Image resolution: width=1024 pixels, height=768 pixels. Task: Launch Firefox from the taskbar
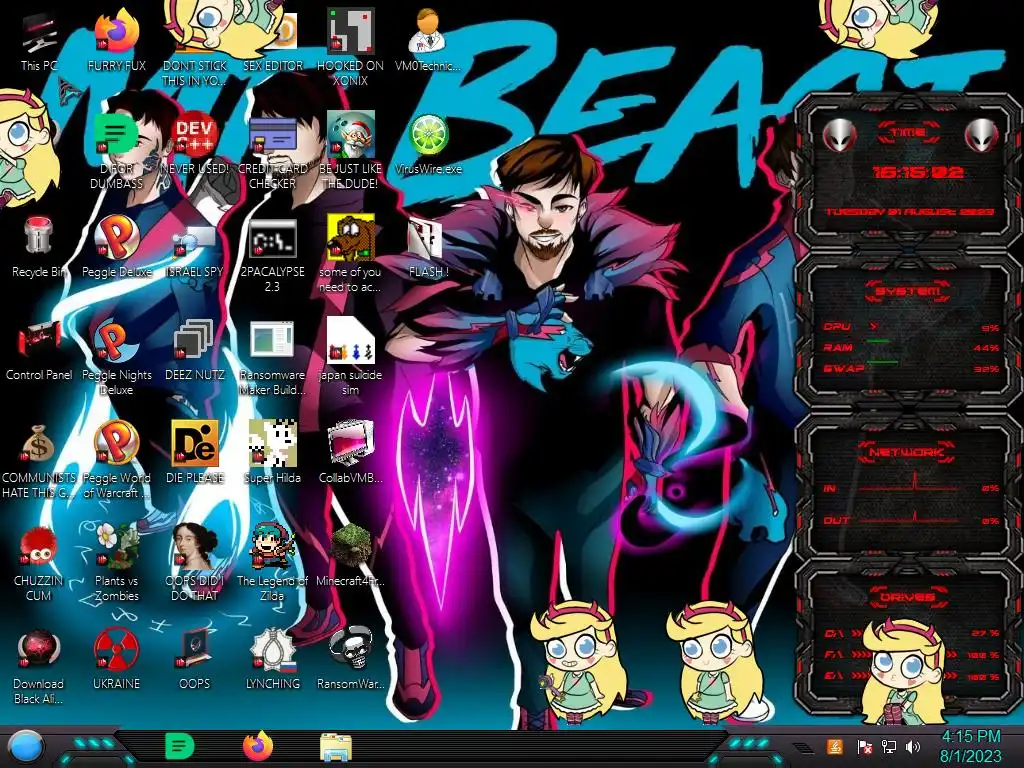(258, 746)
